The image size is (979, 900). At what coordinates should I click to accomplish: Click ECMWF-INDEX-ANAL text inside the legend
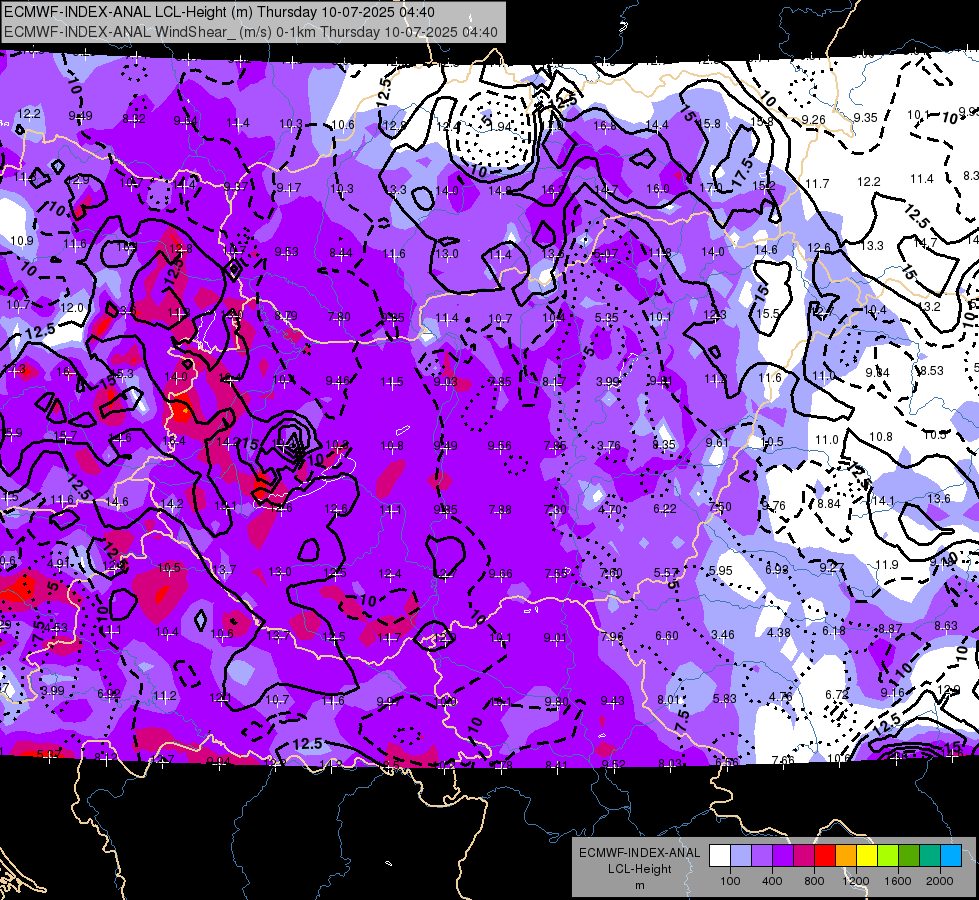[x=639, y=853]
